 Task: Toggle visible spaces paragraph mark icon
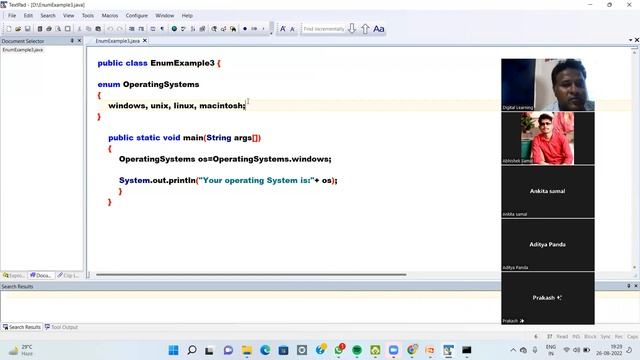click(x=162, y=29)
